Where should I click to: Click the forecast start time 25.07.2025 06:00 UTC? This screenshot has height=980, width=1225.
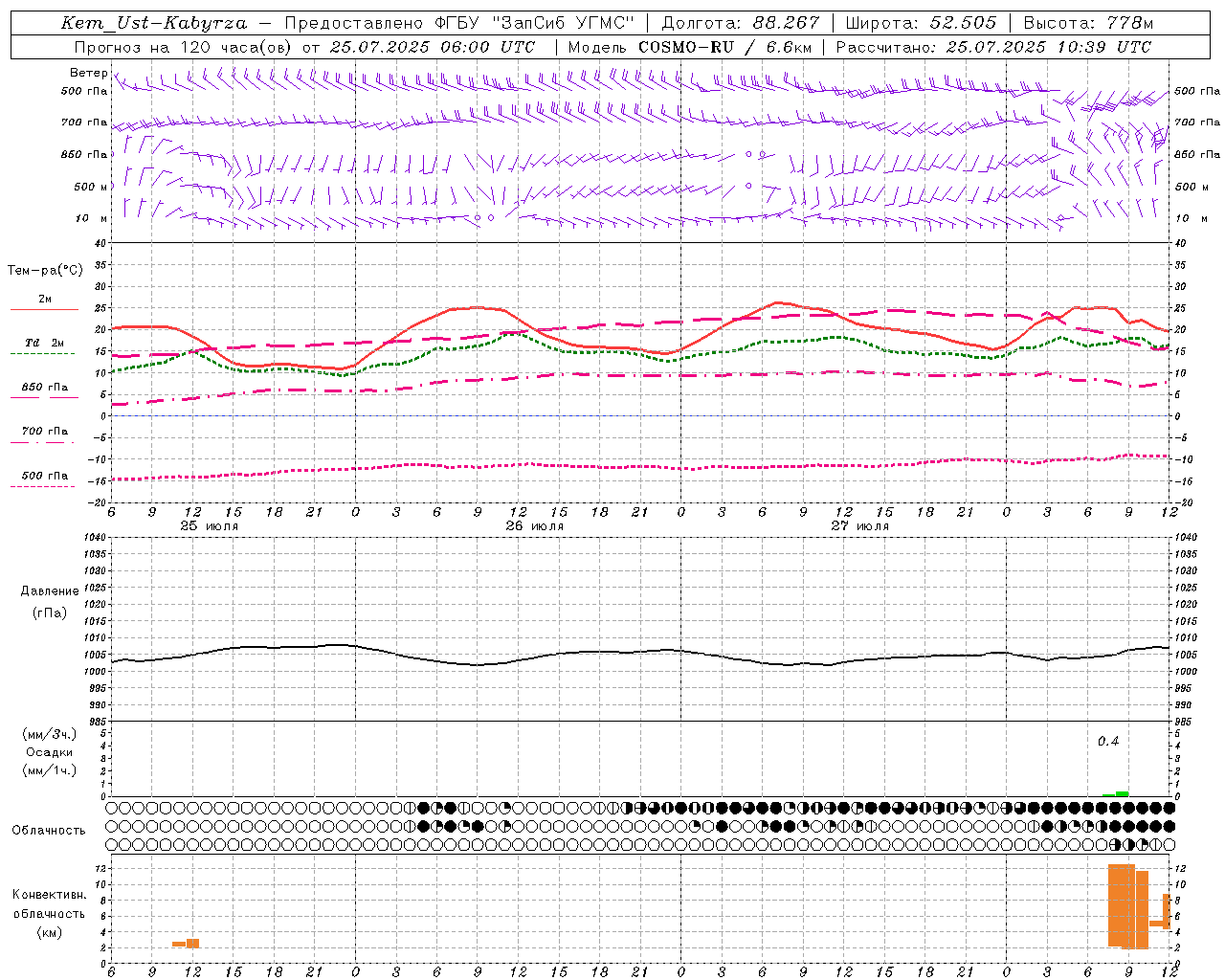432,47
